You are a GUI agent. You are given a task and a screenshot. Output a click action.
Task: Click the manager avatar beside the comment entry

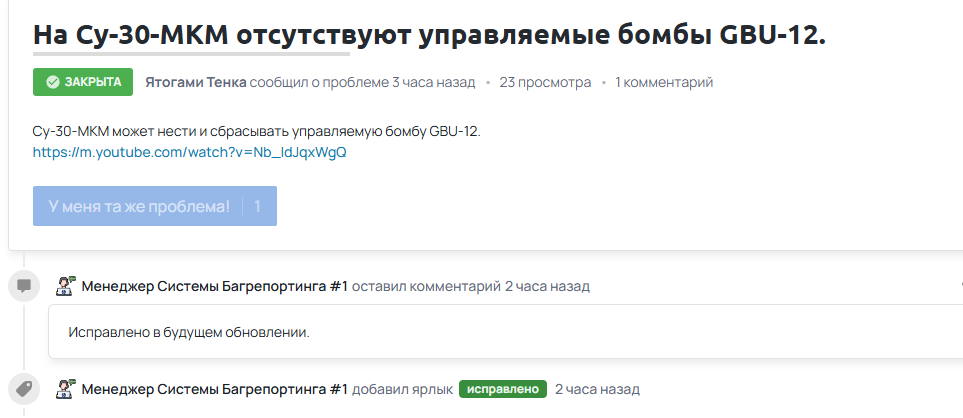65,286
